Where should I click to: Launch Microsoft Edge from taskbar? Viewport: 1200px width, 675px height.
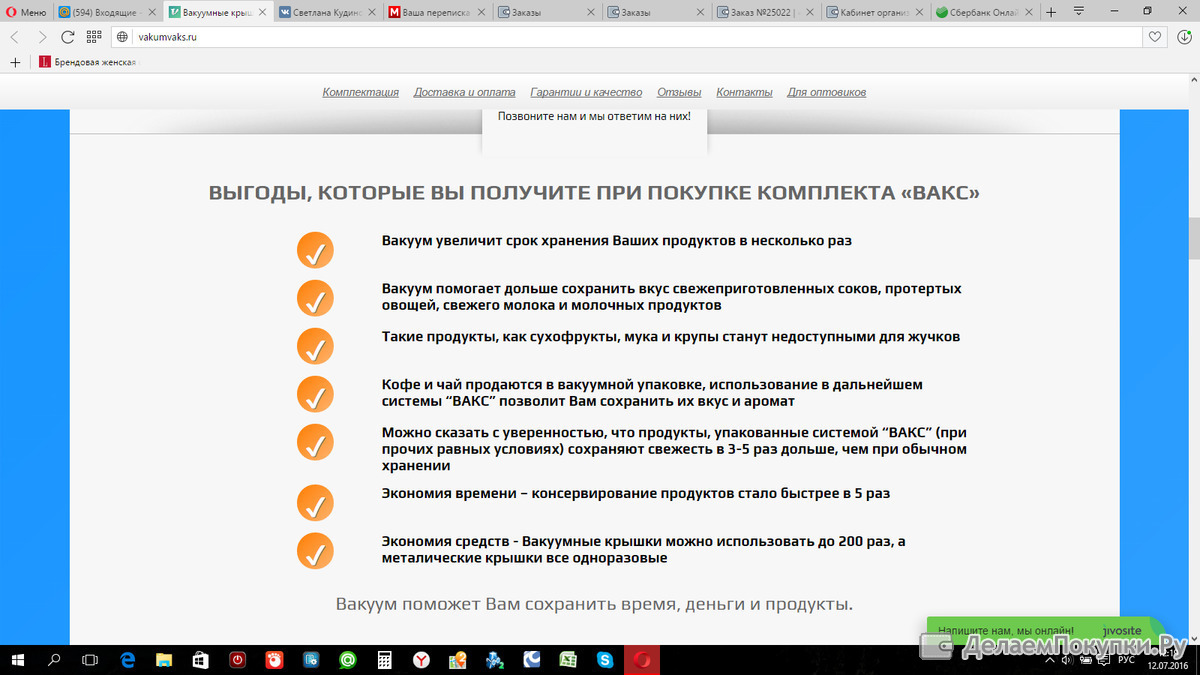click(128, 659)
